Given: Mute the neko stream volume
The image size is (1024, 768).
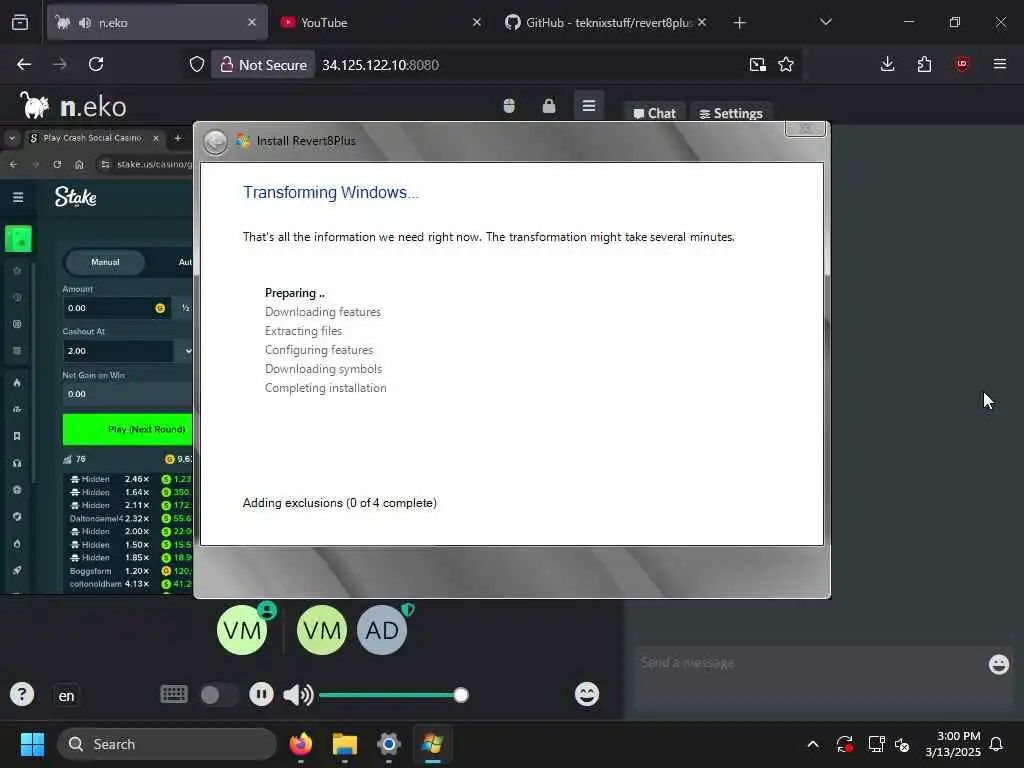Looking at the screenshot, I should 298,695.
